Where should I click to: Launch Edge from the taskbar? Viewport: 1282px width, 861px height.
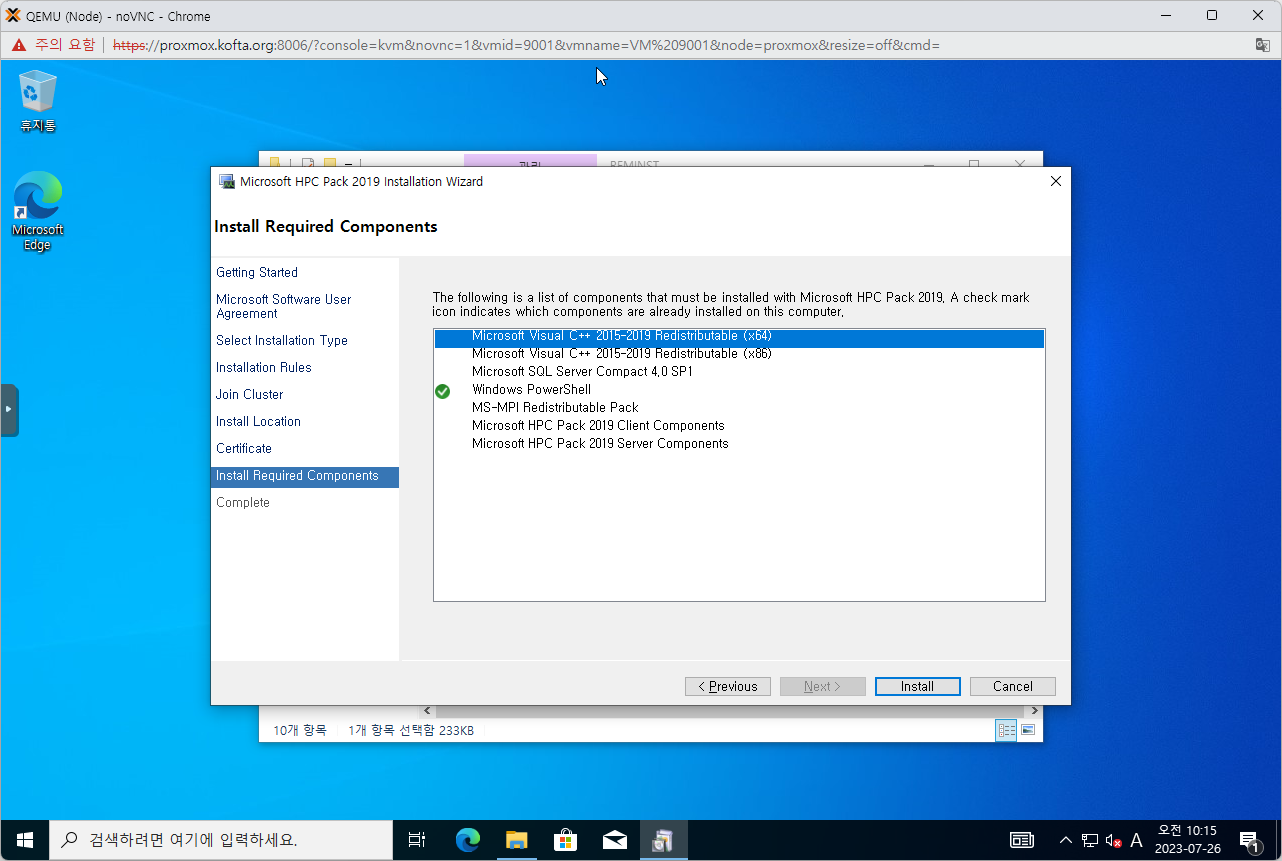467,840
